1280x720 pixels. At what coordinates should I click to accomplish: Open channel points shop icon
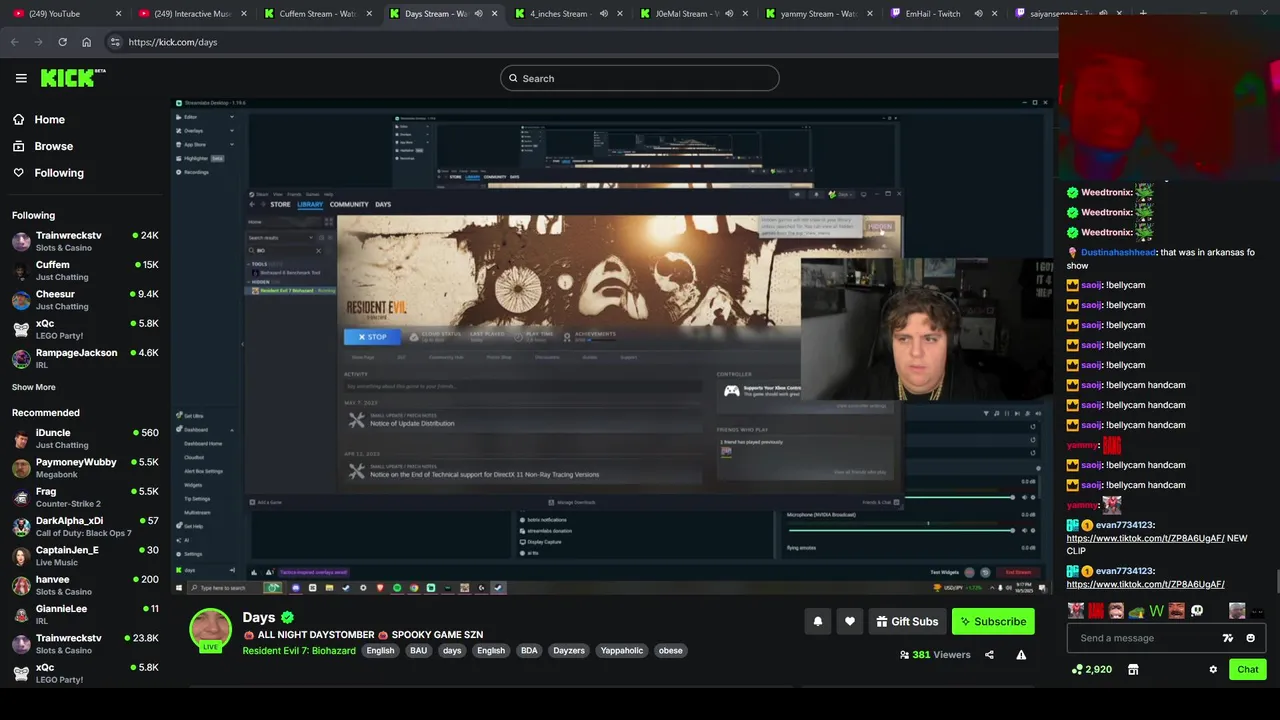point(1133,669)
